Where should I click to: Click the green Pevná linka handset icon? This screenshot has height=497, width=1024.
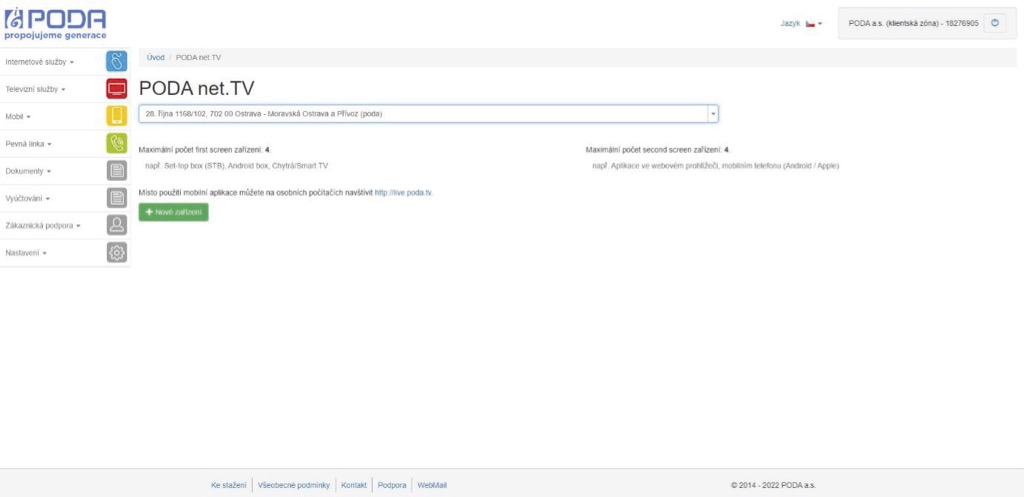pos(116,143)
